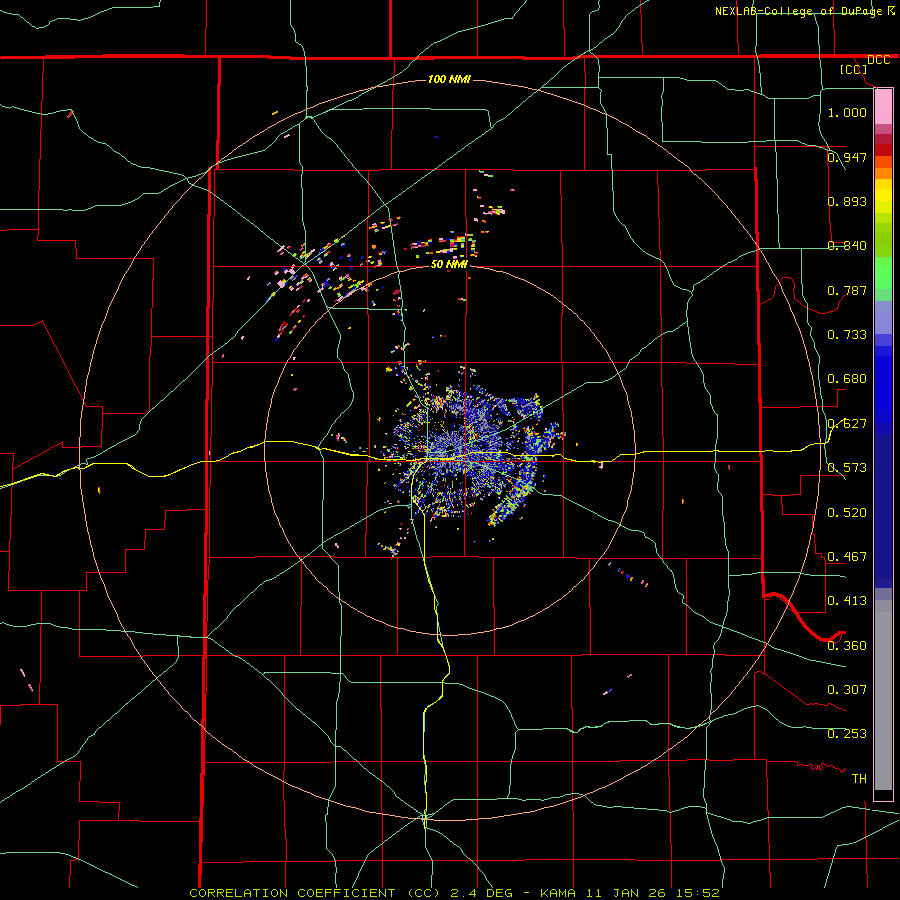
Task: Click the 0.733 scale value
Action: 847,335
